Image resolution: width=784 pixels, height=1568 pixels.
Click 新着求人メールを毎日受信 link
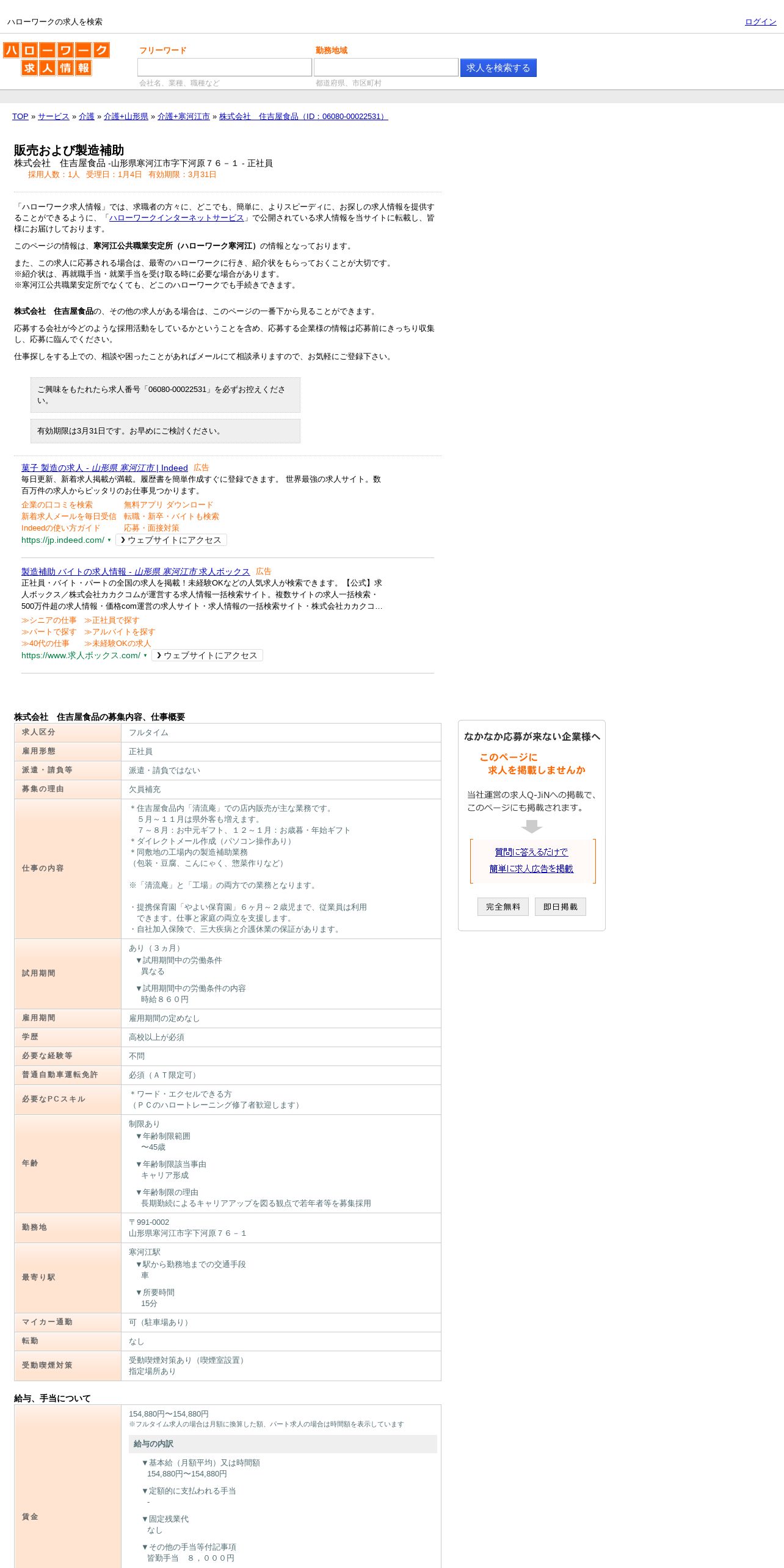point(68,517)
